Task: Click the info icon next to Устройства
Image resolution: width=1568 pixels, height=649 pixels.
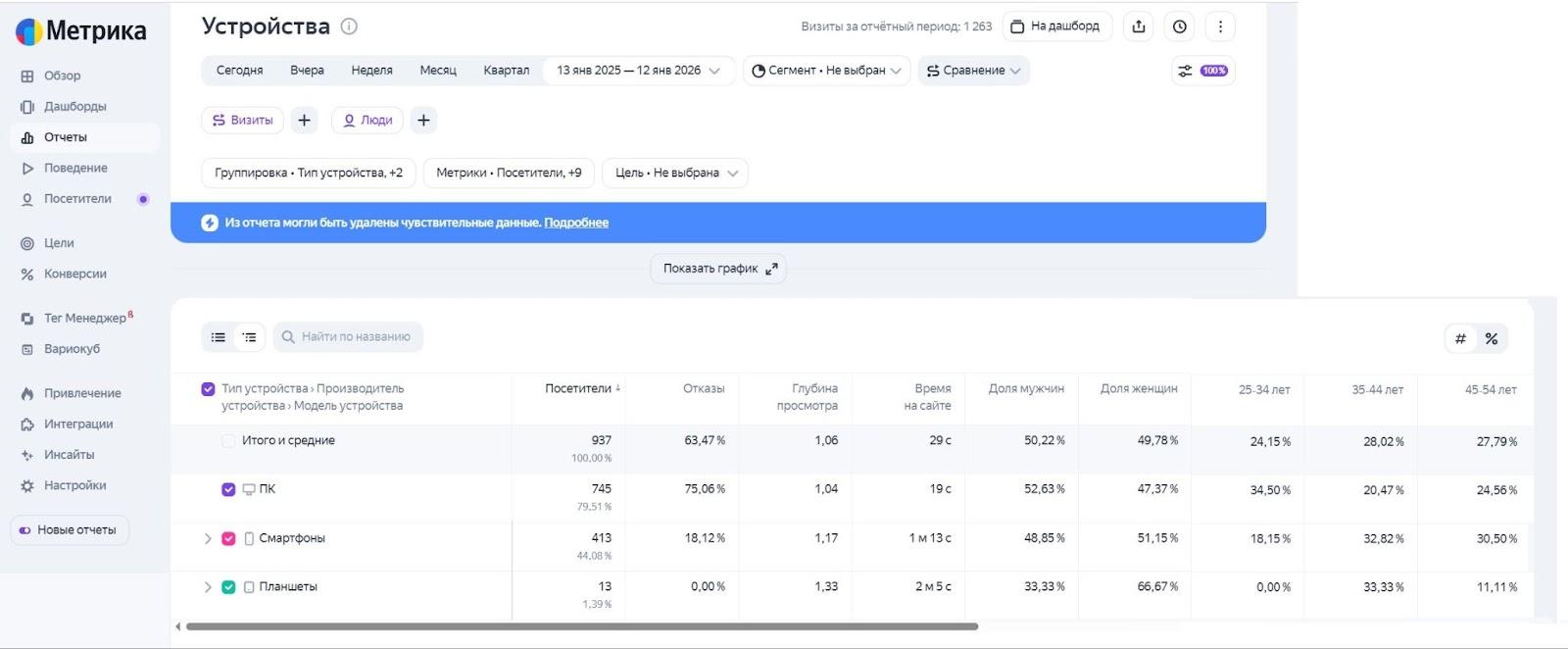Action: coord(349,26)
